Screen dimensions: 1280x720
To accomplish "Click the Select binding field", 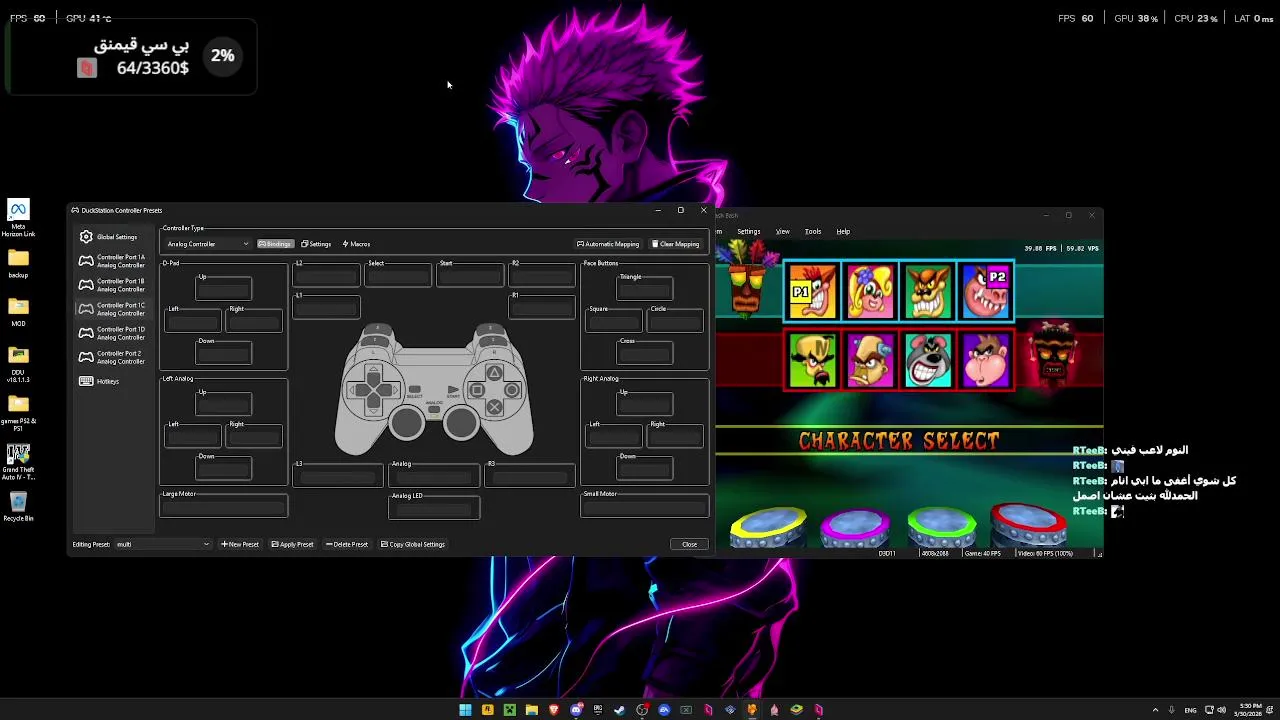I will point(399,277).
